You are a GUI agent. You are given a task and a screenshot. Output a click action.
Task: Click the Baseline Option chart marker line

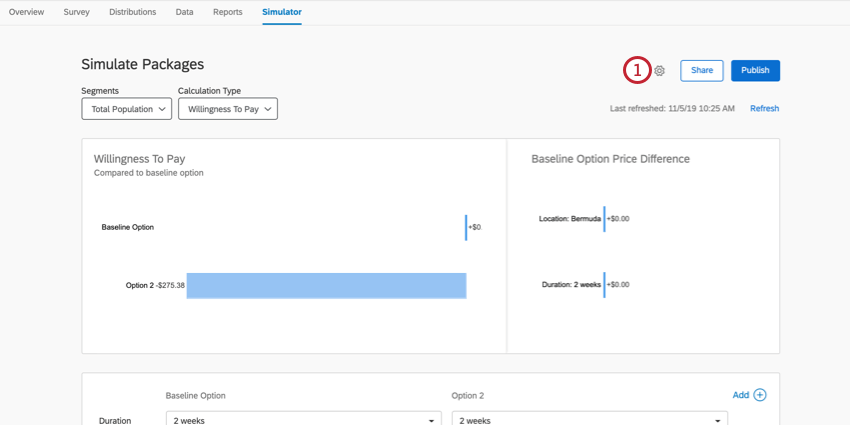(x=466, y=227)
